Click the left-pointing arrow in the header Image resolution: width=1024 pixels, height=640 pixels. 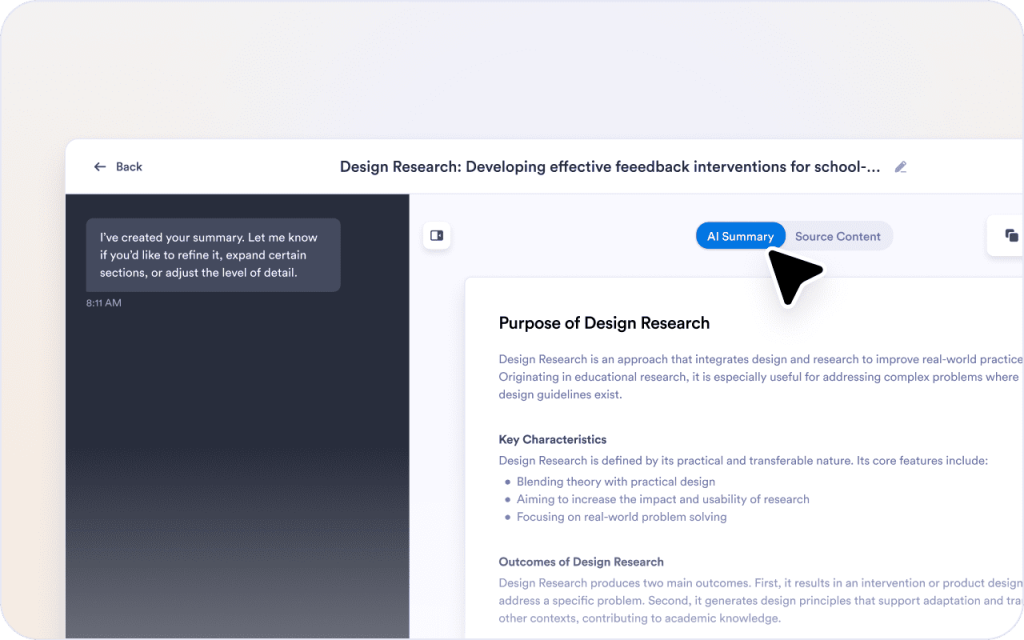(99, 166)
